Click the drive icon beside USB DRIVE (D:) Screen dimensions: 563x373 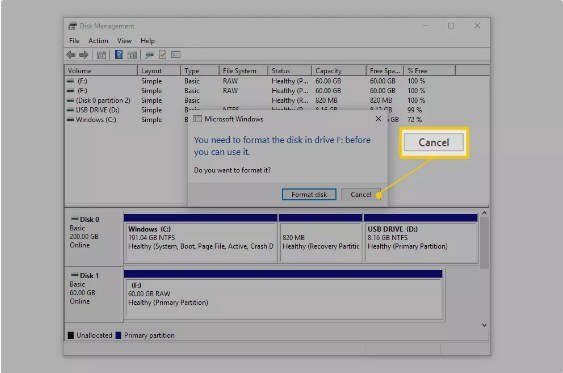pos(71,110)
